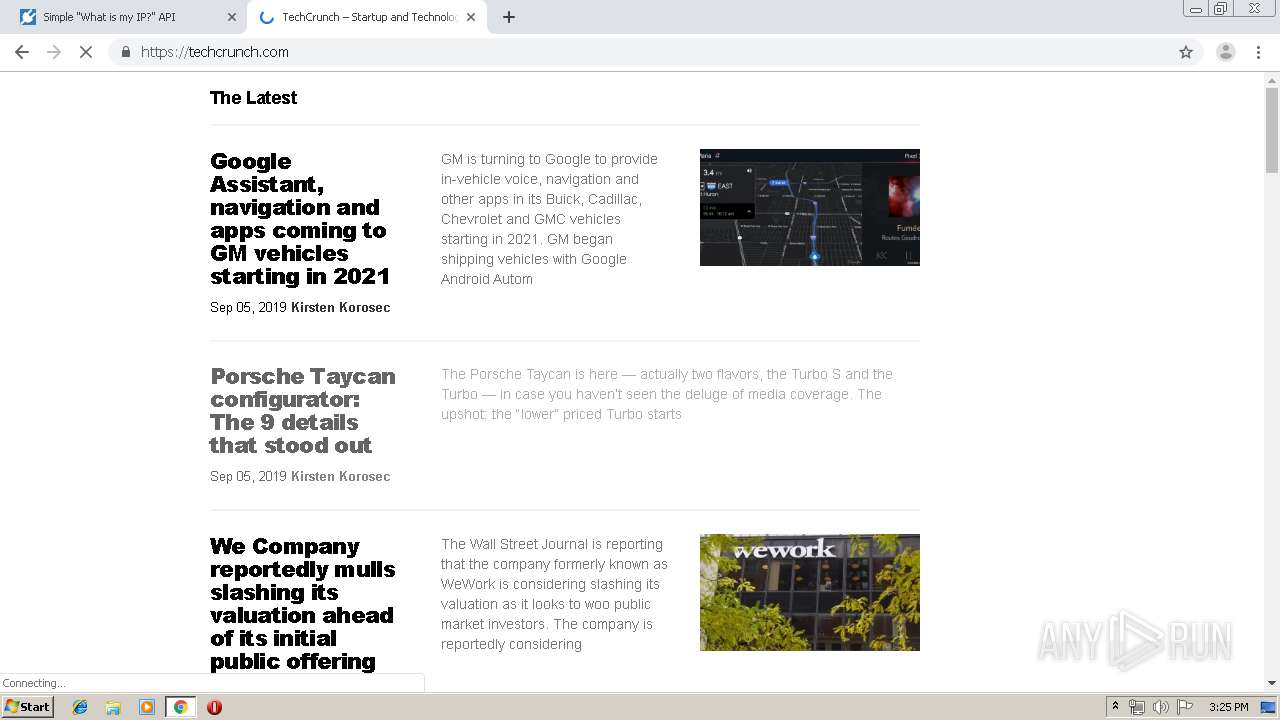Open the network tray icon
The height and width of the screenshot is (720, 1280).
(x=1137, y=707)
